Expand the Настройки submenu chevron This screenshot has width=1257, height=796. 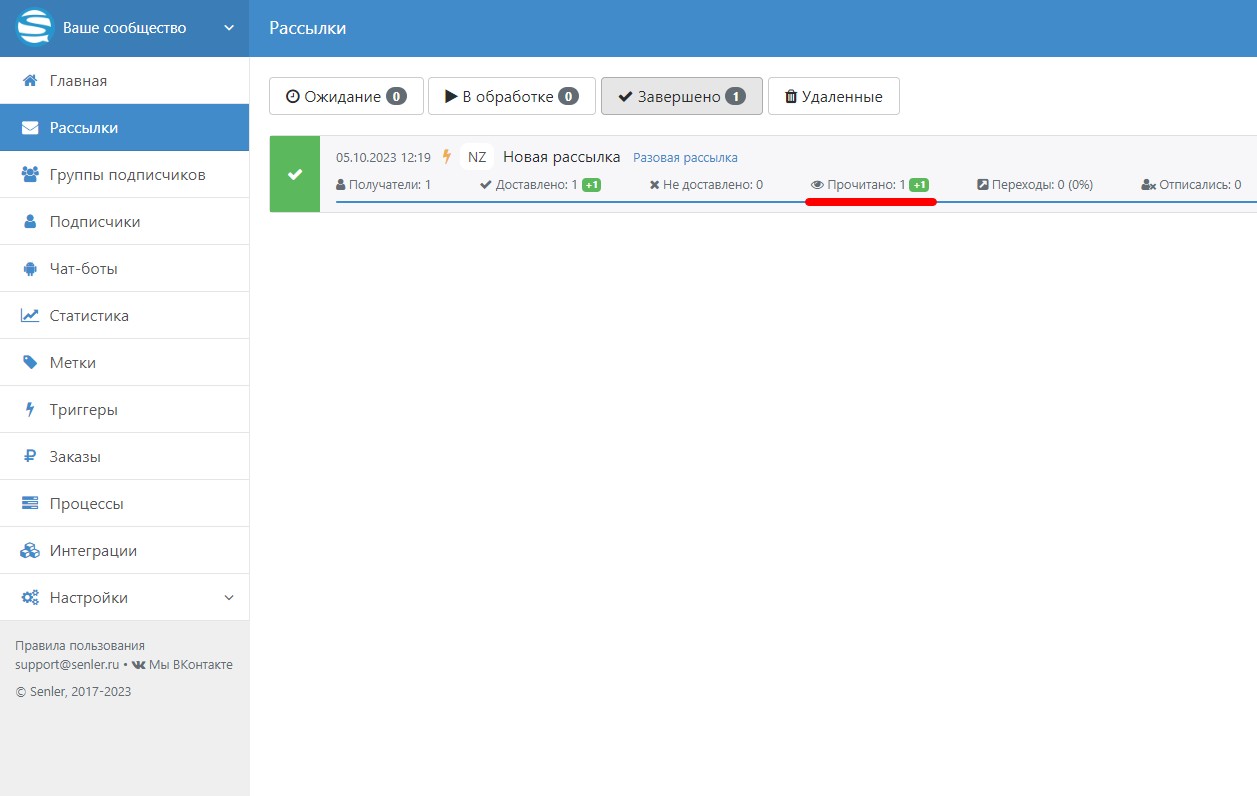coord(228,598)
